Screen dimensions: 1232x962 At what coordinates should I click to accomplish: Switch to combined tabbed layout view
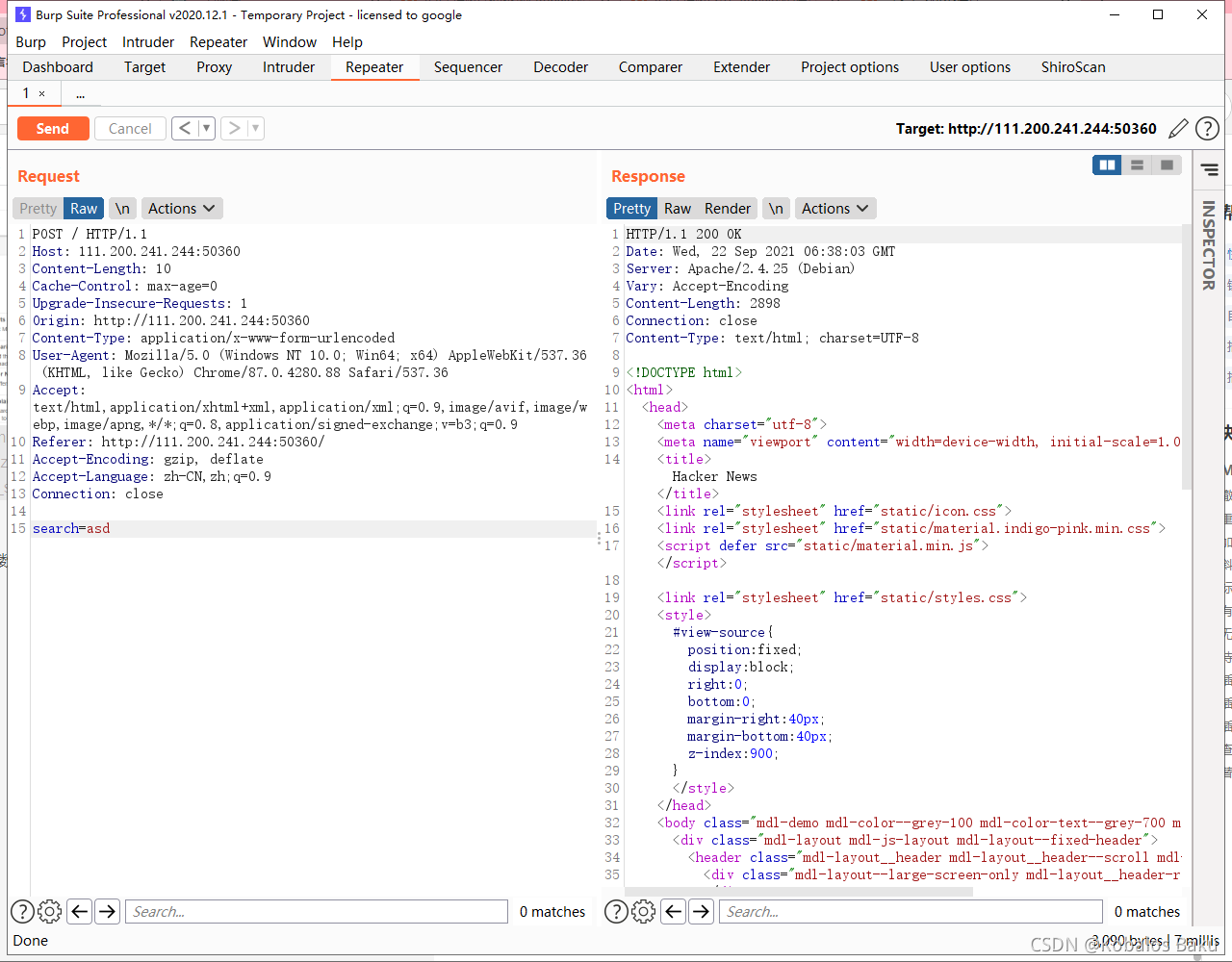point(1167,165)
